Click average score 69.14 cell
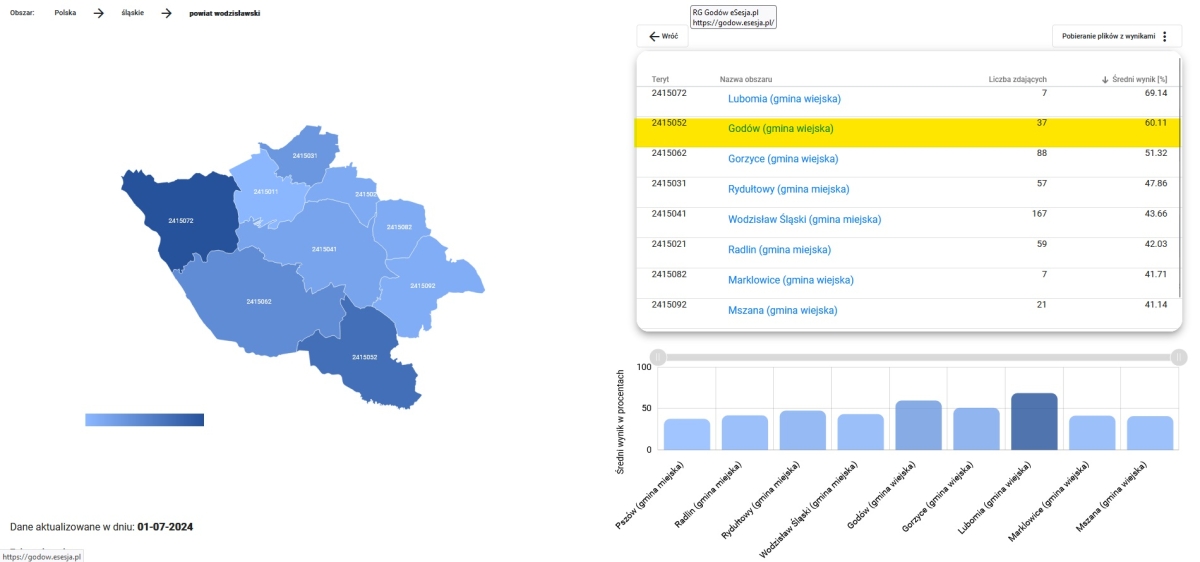Viewport: 1200px width, 562px height. tap(1156, 93)
